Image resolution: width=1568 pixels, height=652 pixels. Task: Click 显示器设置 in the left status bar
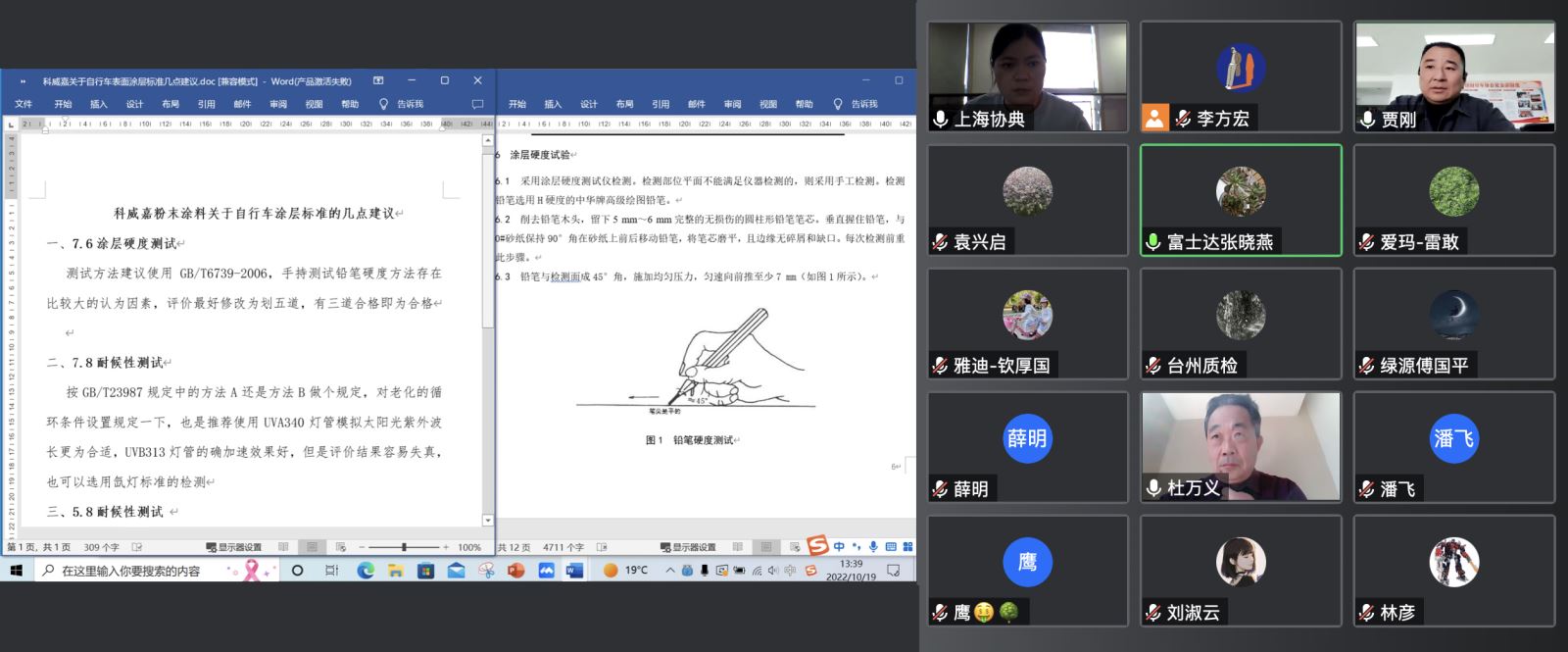(234, 547)
